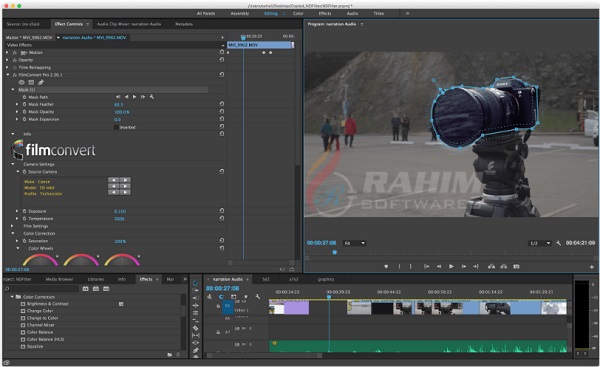600x367 pixels.
Task: Export frame with camera icon
Action: (516, 266)
